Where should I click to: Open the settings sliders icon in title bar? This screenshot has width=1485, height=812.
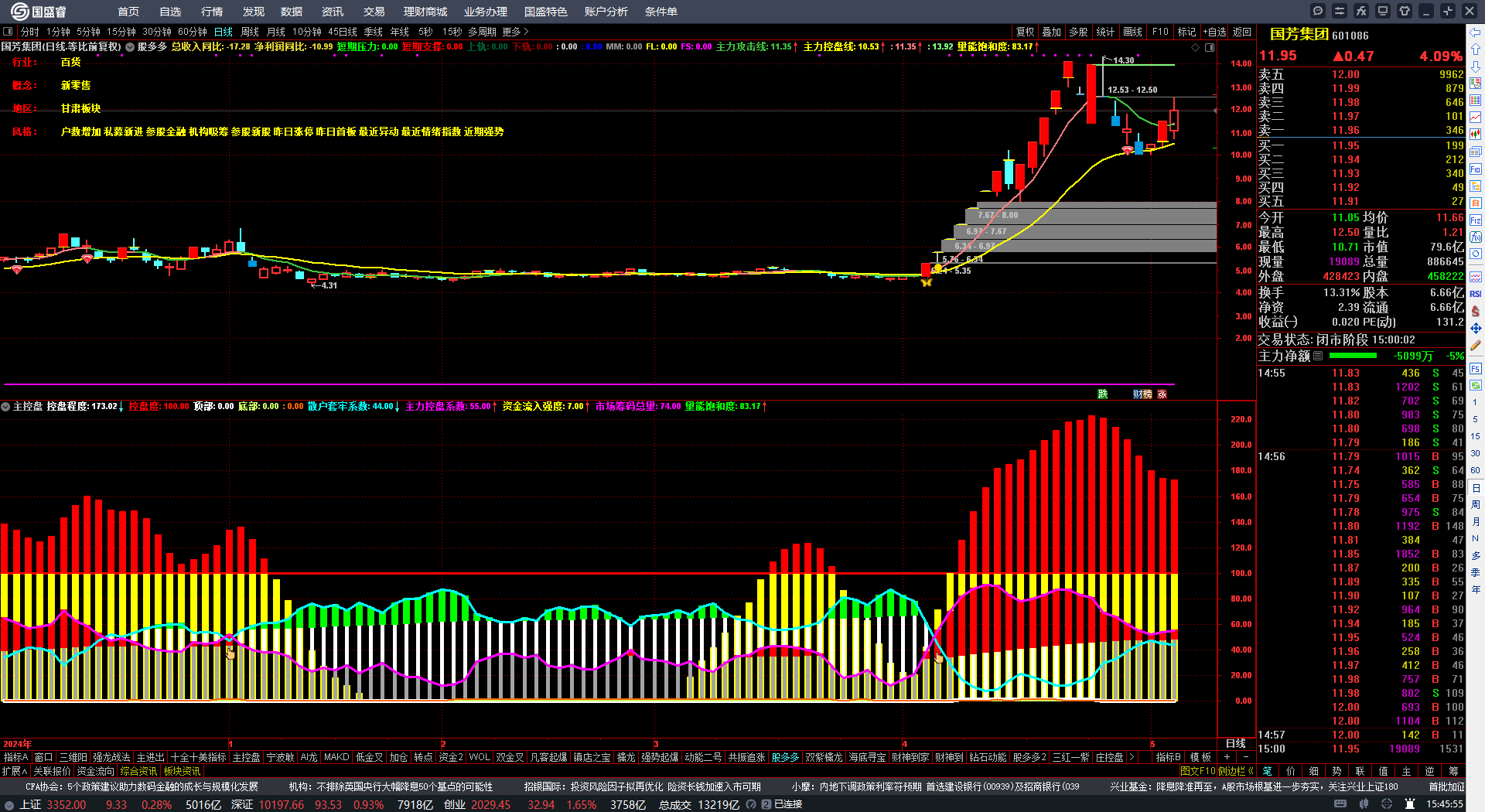point(1340,11)
